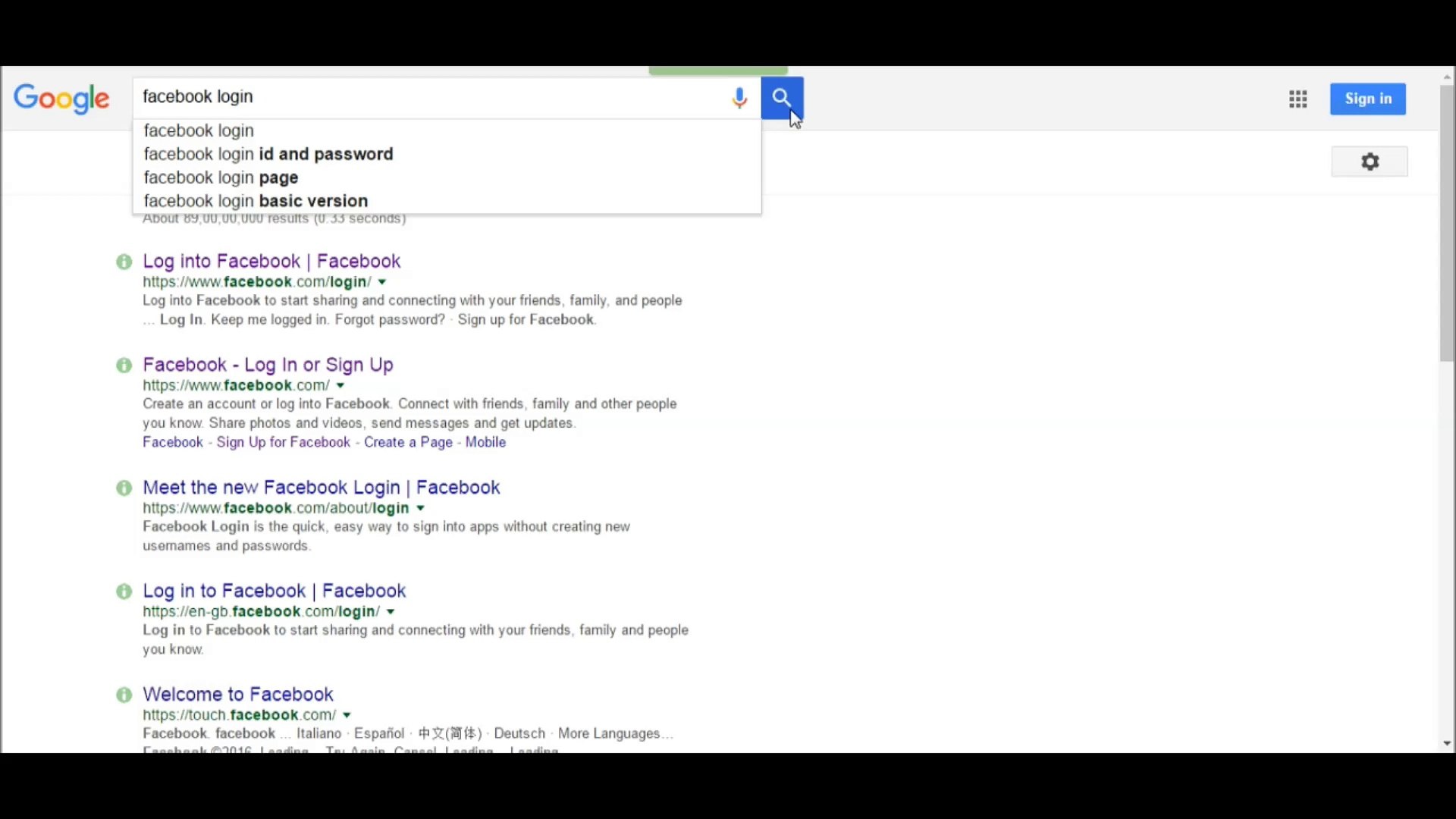This screenshot has height=819, width=1456.
Task: Click the info icon beside Facebook - Log In or Sign Up
Action: tap(124, 366)
